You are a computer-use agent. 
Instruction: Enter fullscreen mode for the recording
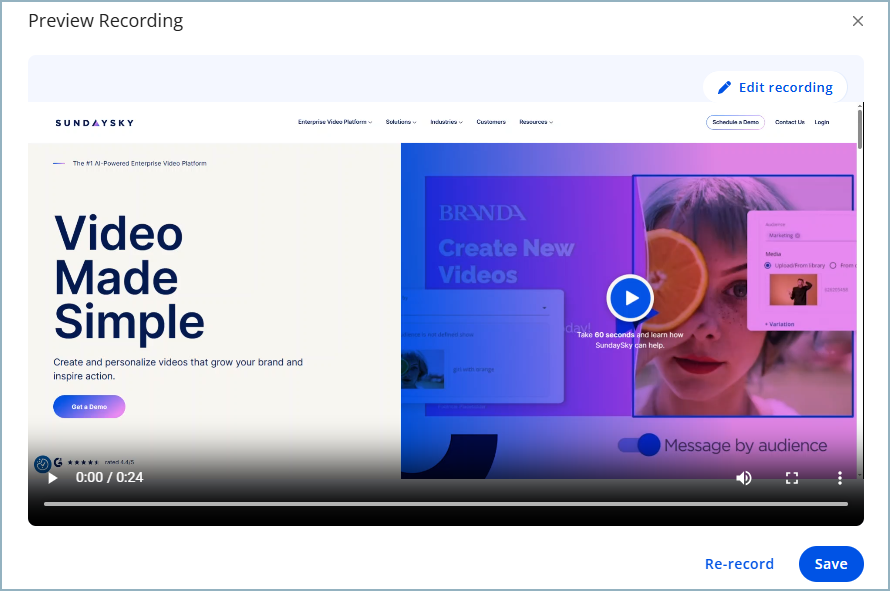[792, 478]
